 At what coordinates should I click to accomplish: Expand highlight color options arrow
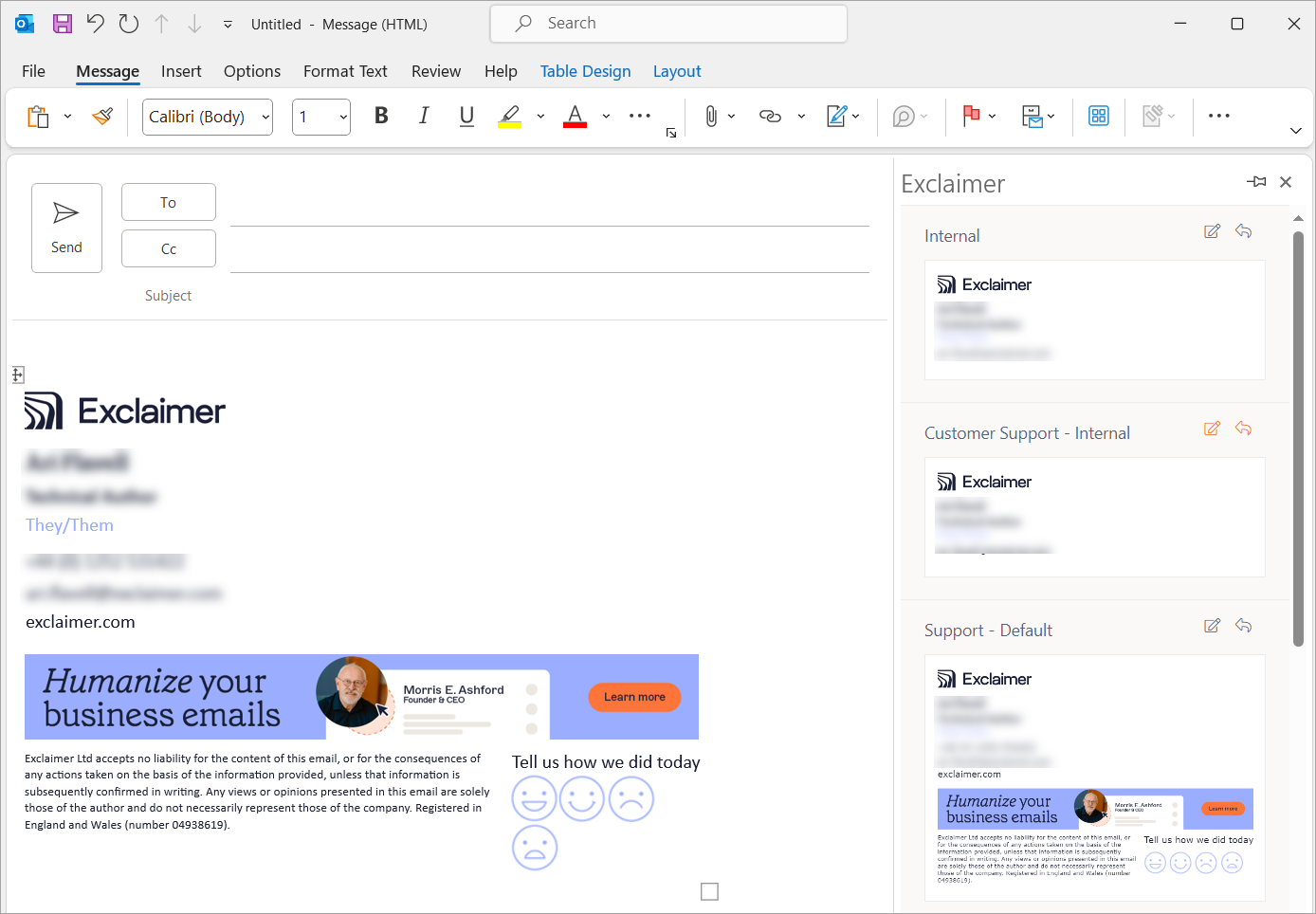click(x=540, y=117)
